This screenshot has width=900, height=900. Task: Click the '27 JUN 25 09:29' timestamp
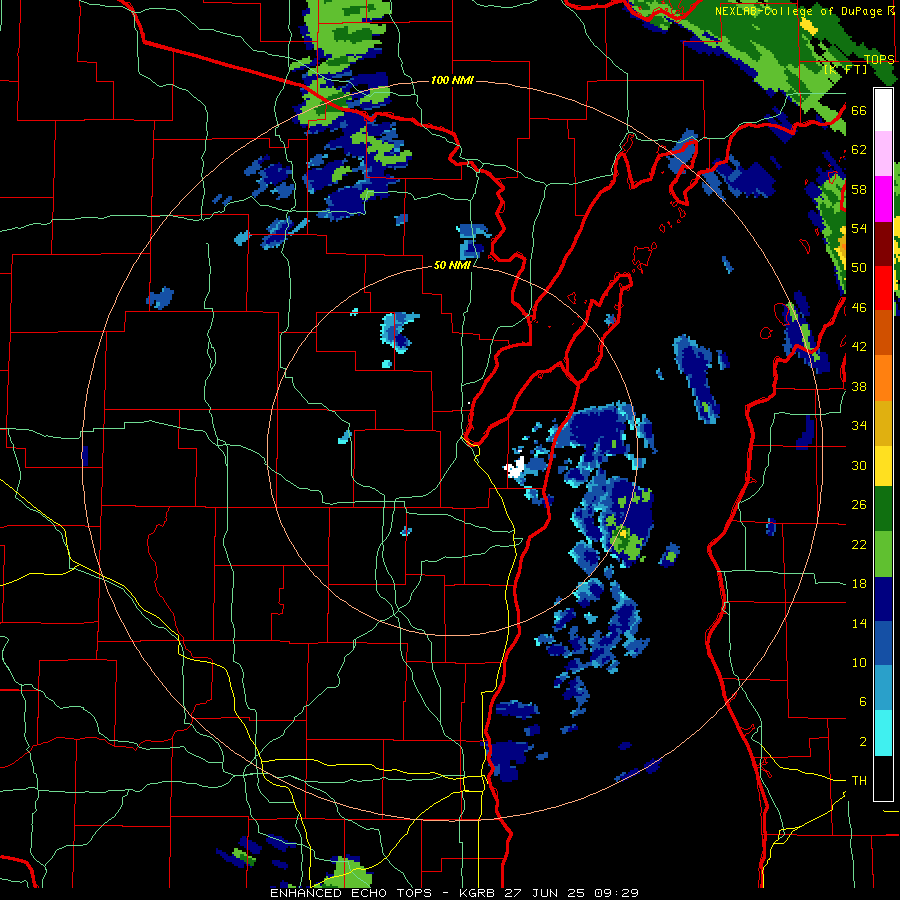click(572, 893)
